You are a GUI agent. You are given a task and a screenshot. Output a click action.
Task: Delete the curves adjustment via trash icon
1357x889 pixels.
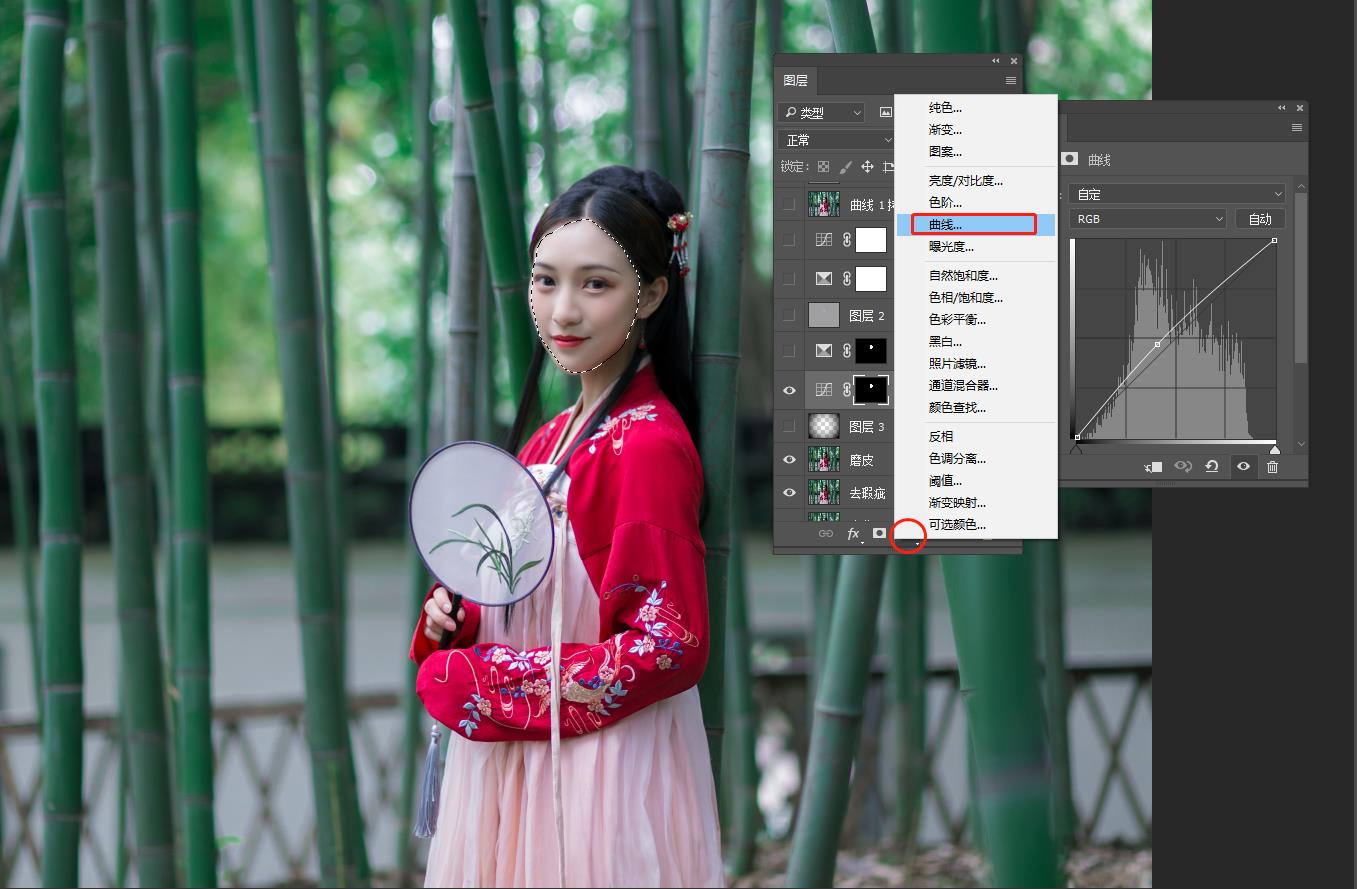1272,467
